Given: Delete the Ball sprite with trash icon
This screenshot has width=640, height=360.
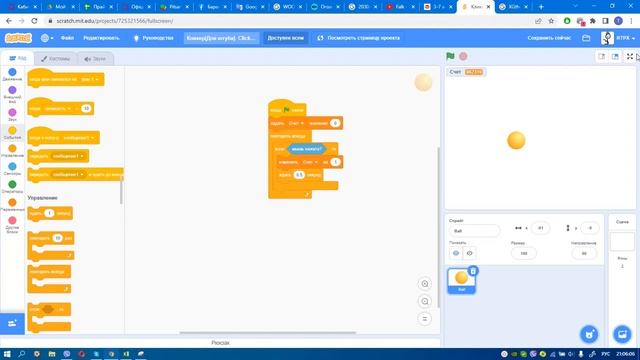Looking at the screenshot, I should coord(473,271).
